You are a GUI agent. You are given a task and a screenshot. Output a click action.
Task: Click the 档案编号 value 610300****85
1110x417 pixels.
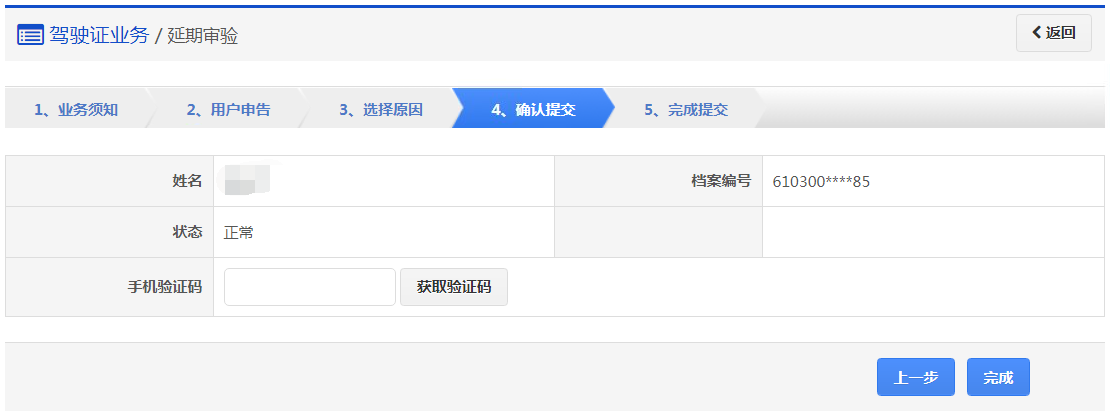coord(821,181)
